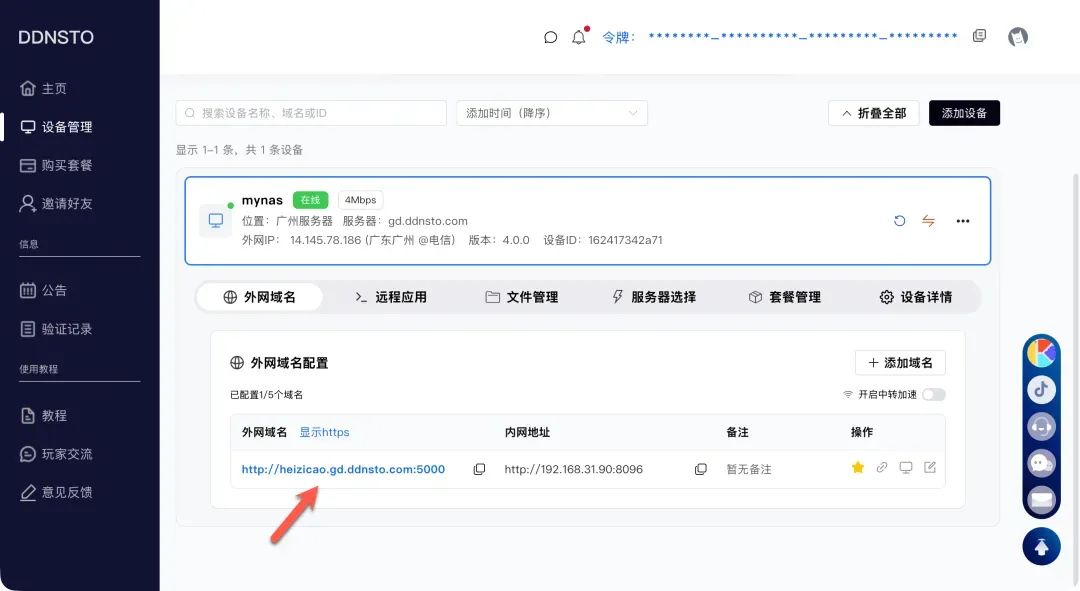Copy the internal address 192.168.31.90:8096

(x=700, y=469)
